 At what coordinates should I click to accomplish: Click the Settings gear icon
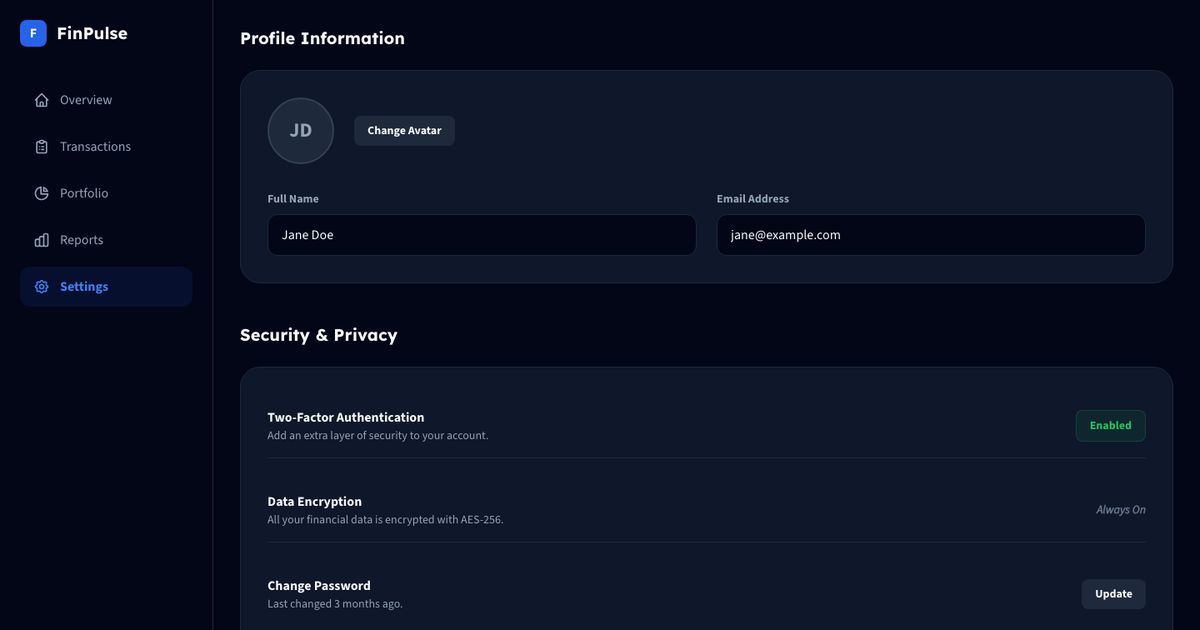(x=41, y=287)
